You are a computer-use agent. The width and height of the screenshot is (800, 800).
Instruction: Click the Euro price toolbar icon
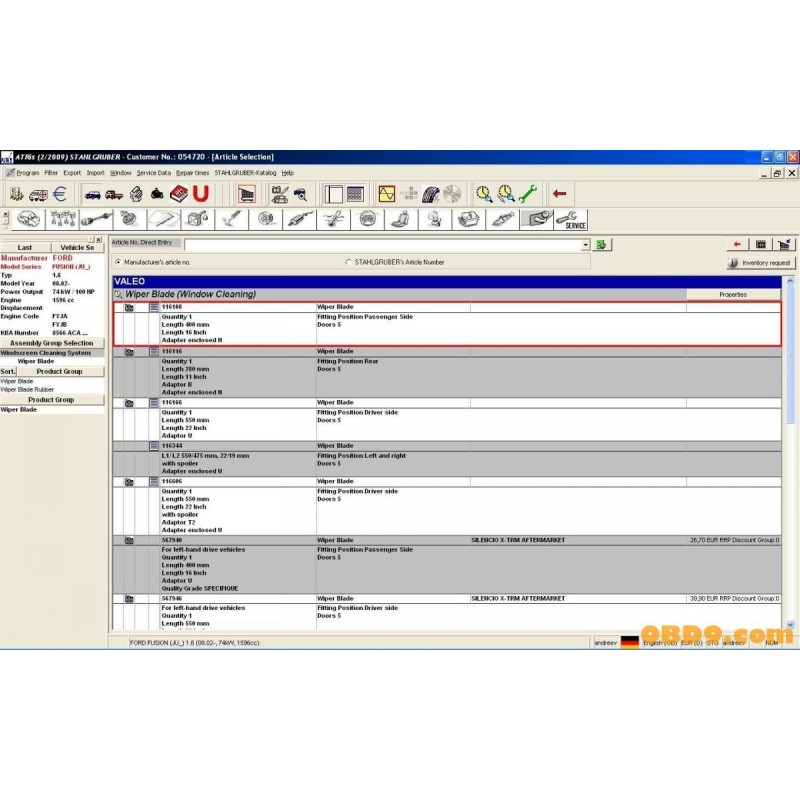(x=60, y=194)
